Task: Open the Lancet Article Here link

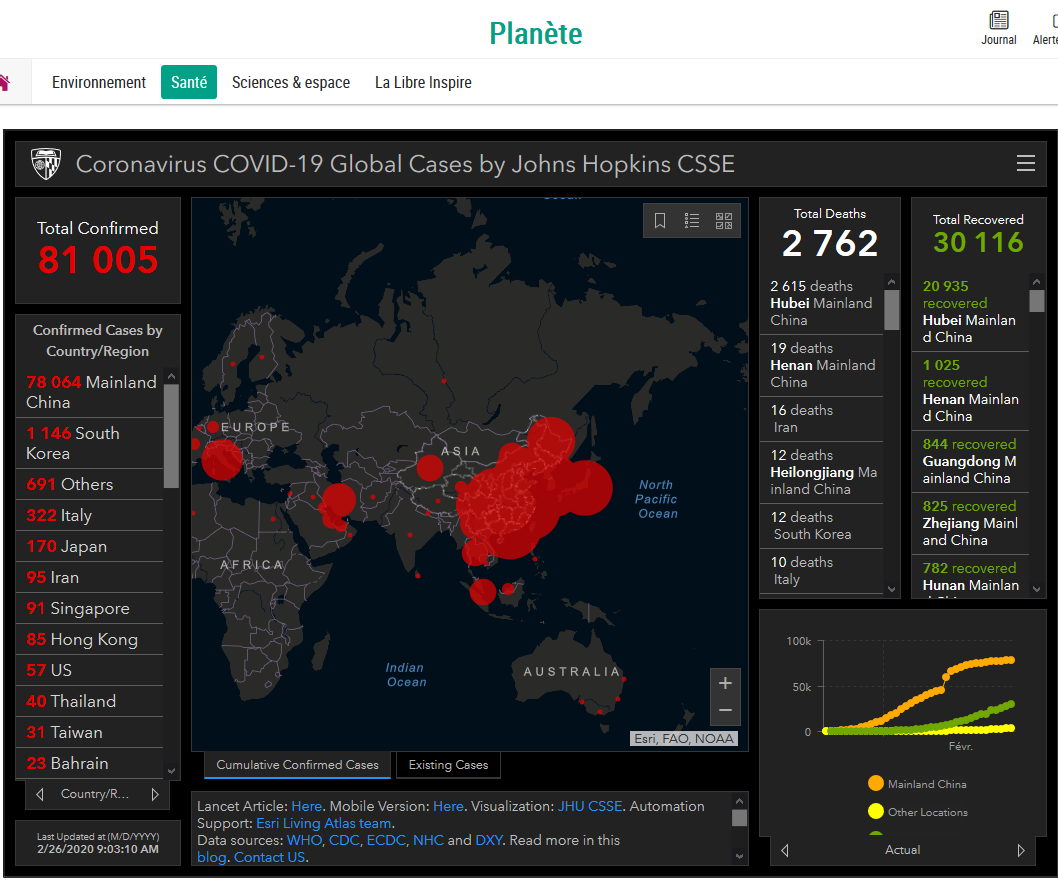Action: tap(306, 806)
